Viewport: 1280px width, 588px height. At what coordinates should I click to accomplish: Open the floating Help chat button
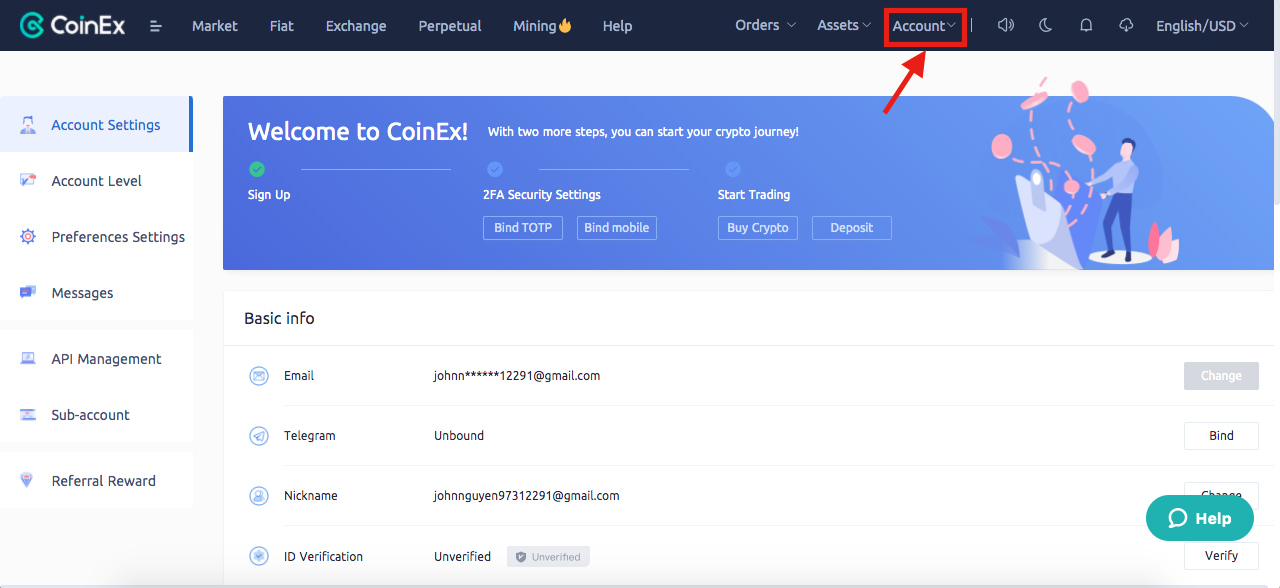[1200, 518]
